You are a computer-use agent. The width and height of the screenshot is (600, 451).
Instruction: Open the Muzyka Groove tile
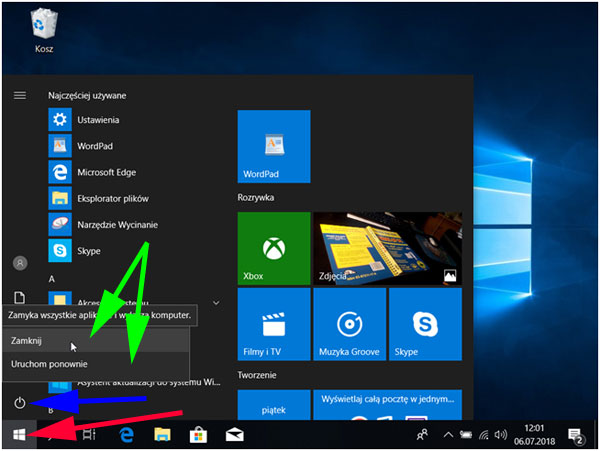pyautogui.click(x=350, y=324)
